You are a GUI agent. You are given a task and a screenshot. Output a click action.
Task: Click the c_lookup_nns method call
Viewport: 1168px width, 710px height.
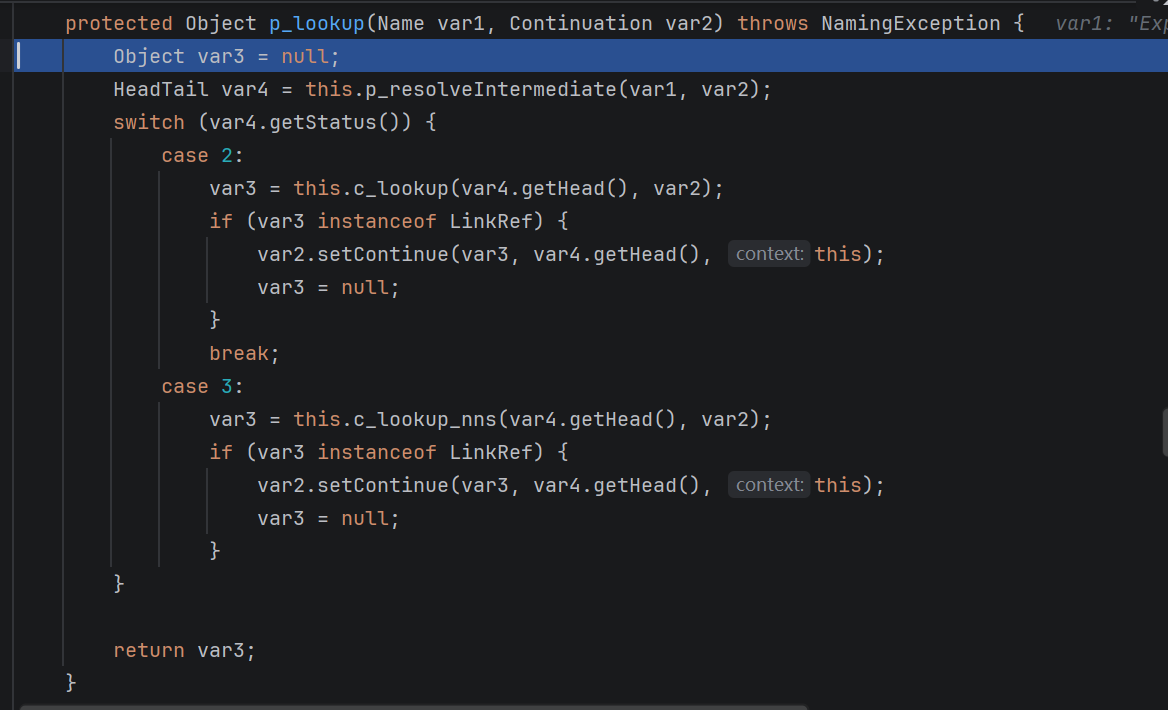[x=425, y=419]
